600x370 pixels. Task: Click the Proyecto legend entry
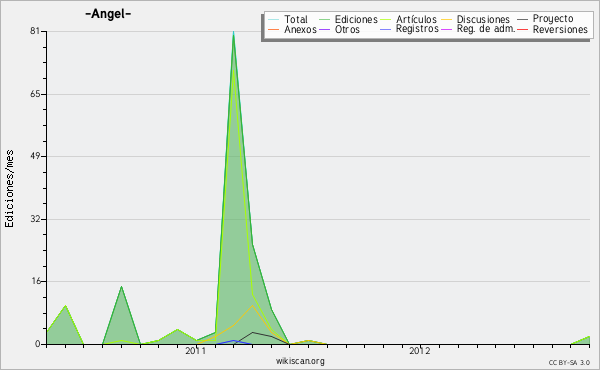pos(553,19)
